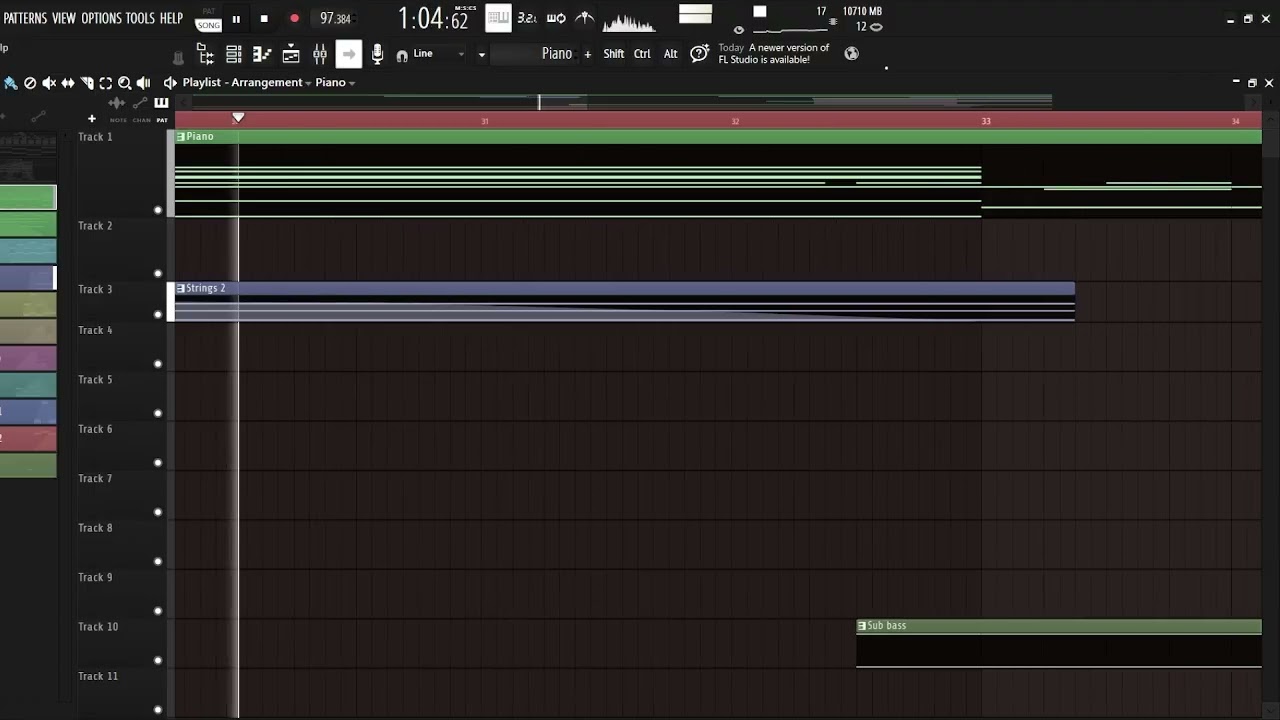This screenshot has height=720, width=1280.
Task: Click the microphone recording icon
Action: pos(377,54)
